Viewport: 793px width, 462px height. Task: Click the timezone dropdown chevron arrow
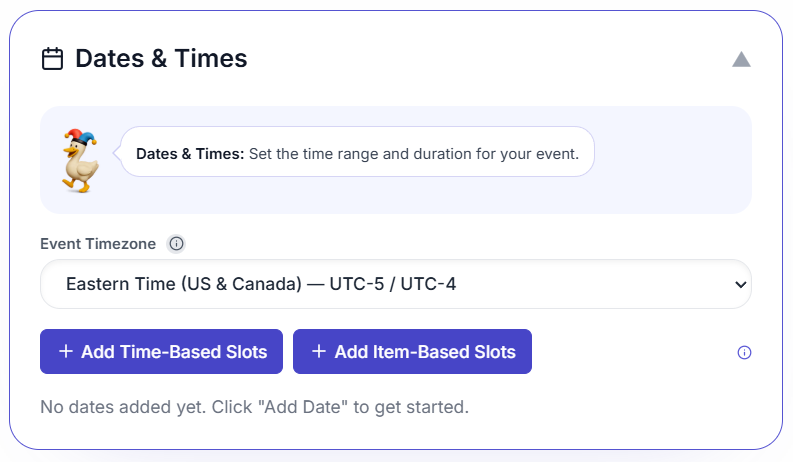[740, 284]
